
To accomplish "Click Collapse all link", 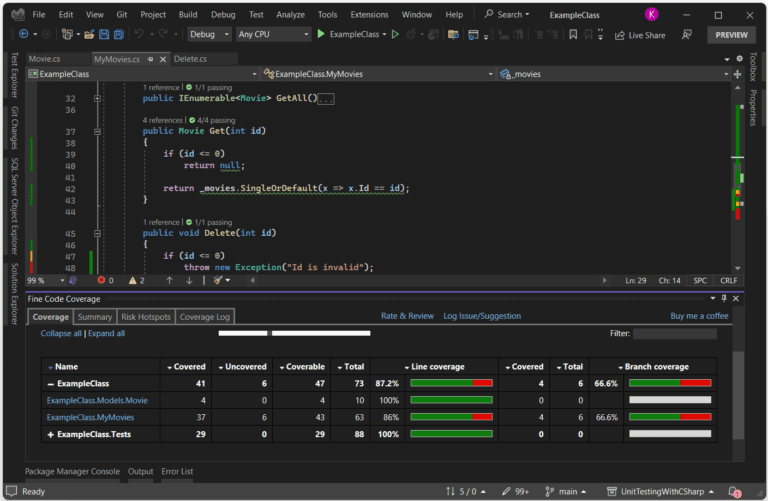I will 61,334.
